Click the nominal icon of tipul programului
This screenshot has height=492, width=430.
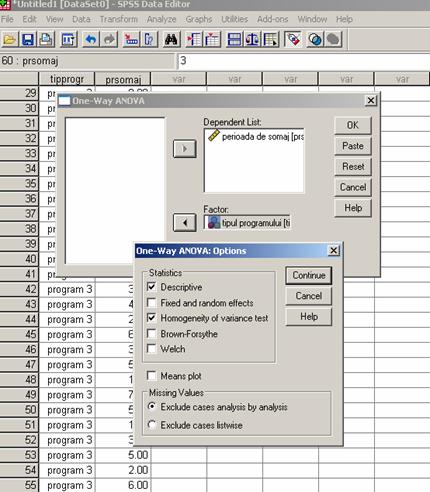(x=214, y=223)
